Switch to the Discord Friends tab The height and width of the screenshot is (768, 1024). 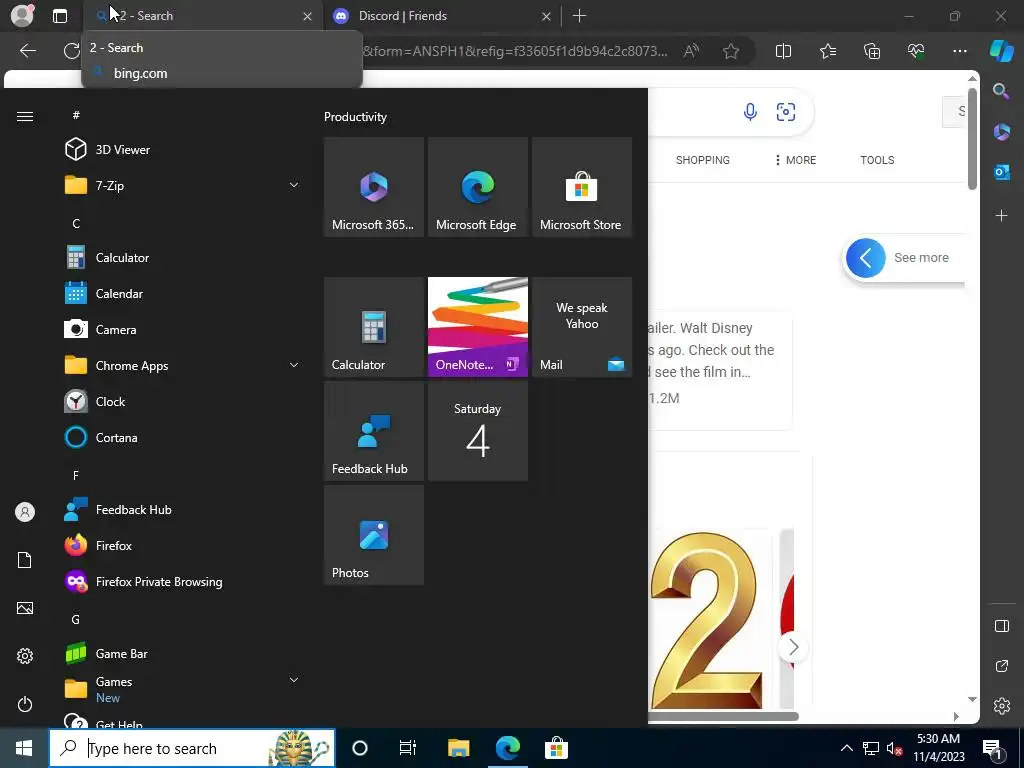tap(442, 16)
